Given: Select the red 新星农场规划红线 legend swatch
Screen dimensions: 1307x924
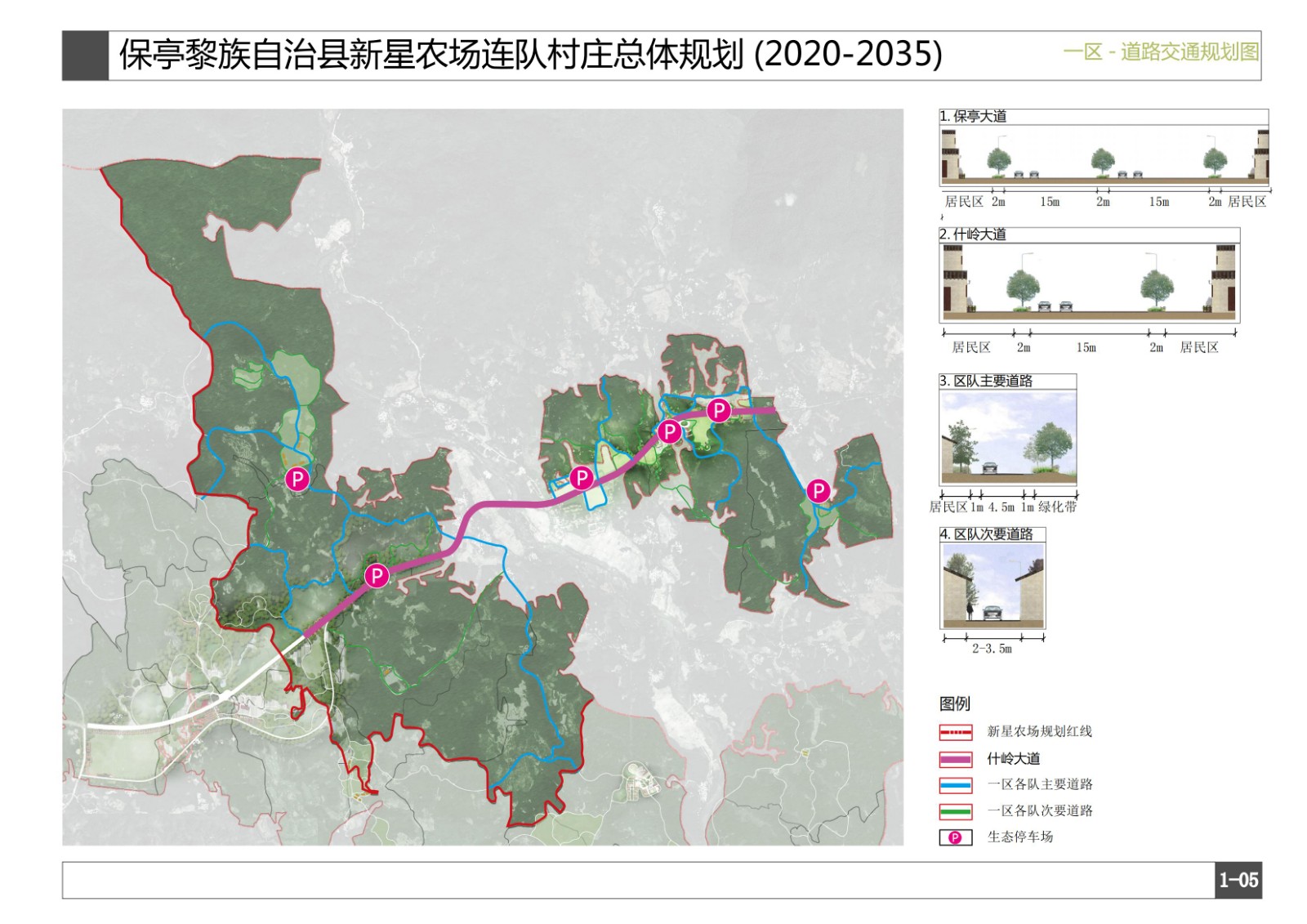Looking at the screenshot, I should (x=955, y=732).
